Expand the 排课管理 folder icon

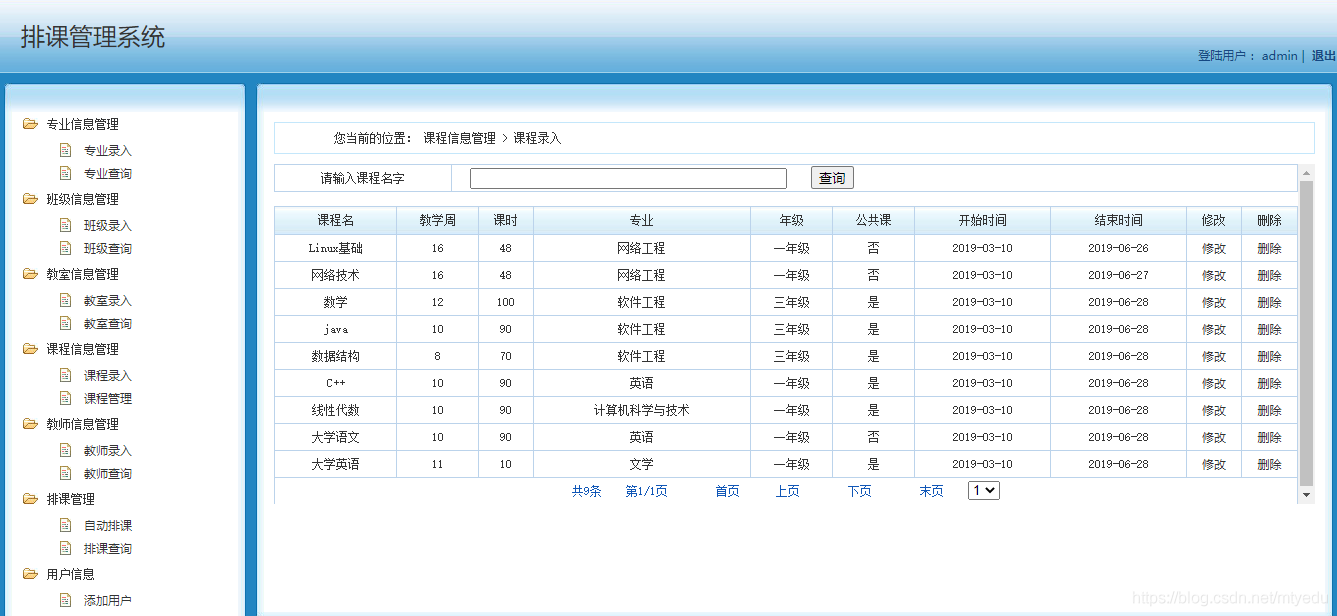coord(29,499)
